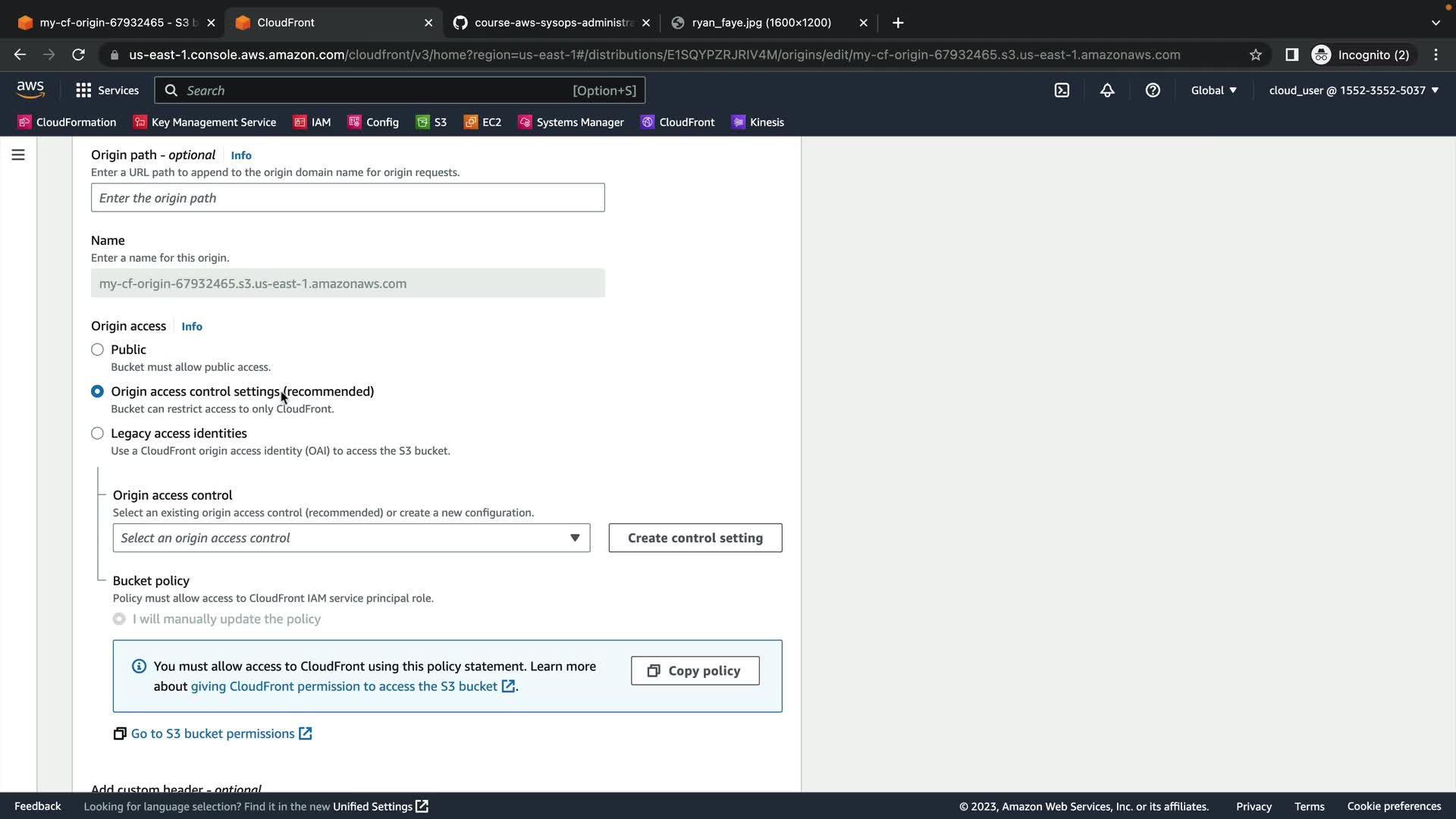Click the AWS logo home icon
Viewport: 1456px width, 819px height.
pyautogui.click(x=30, y=89)
